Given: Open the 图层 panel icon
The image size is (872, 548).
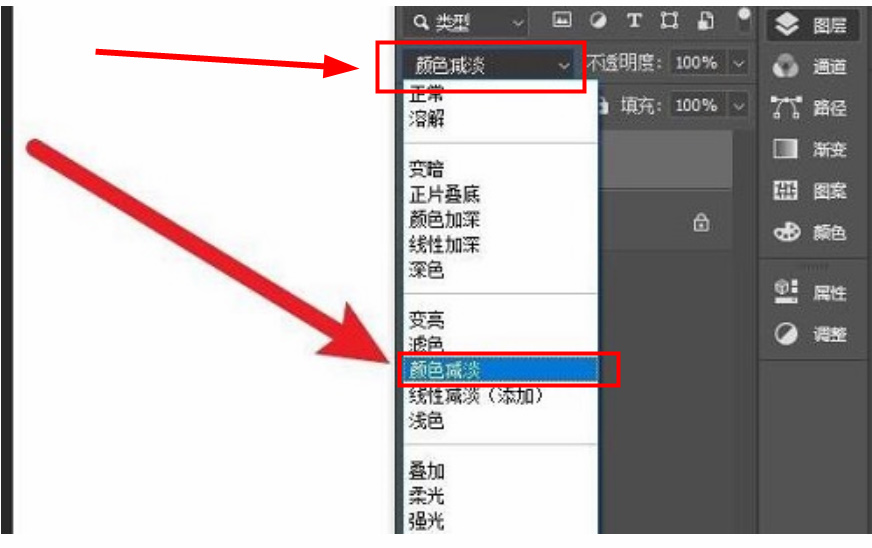Looking at the screenshot, I should tap(786, 24).
